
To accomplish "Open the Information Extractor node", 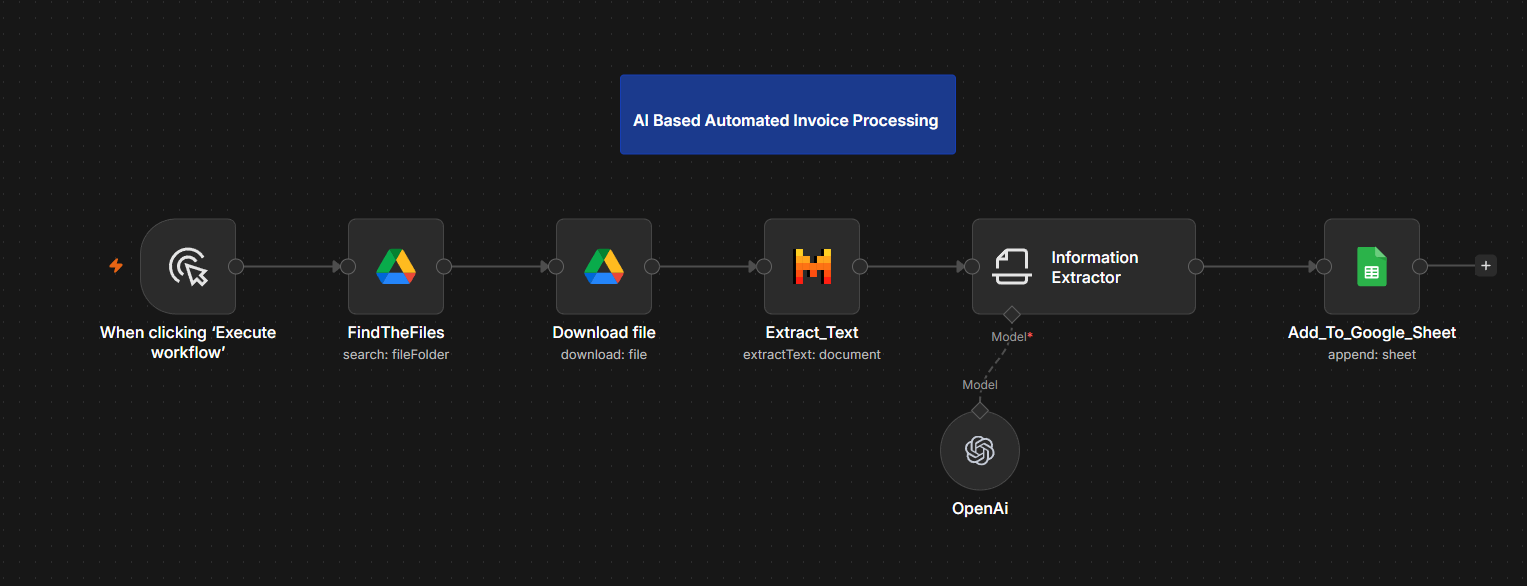I will [1084, 266].
